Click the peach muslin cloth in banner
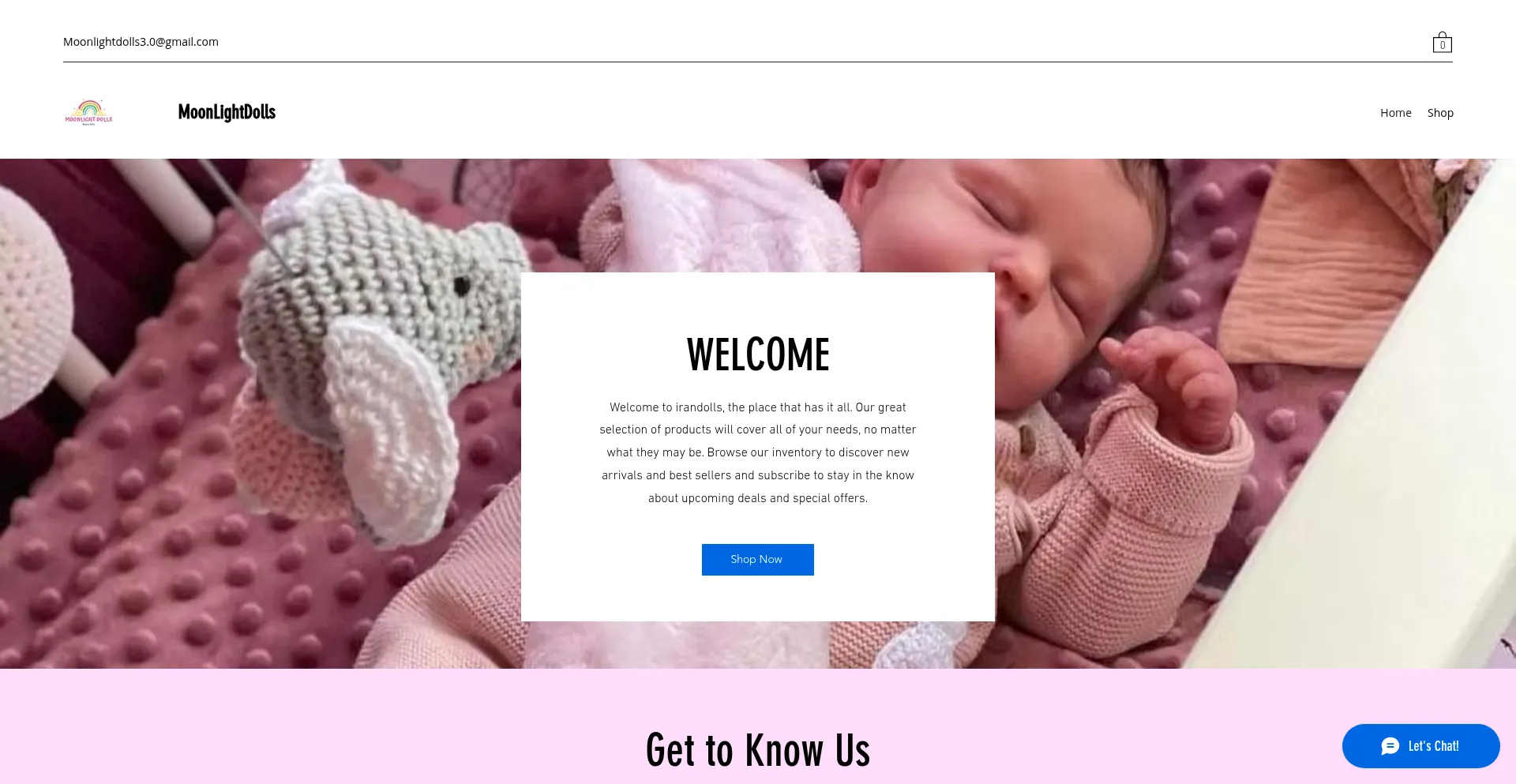Screen dimensions: 1516x784 1342,253
